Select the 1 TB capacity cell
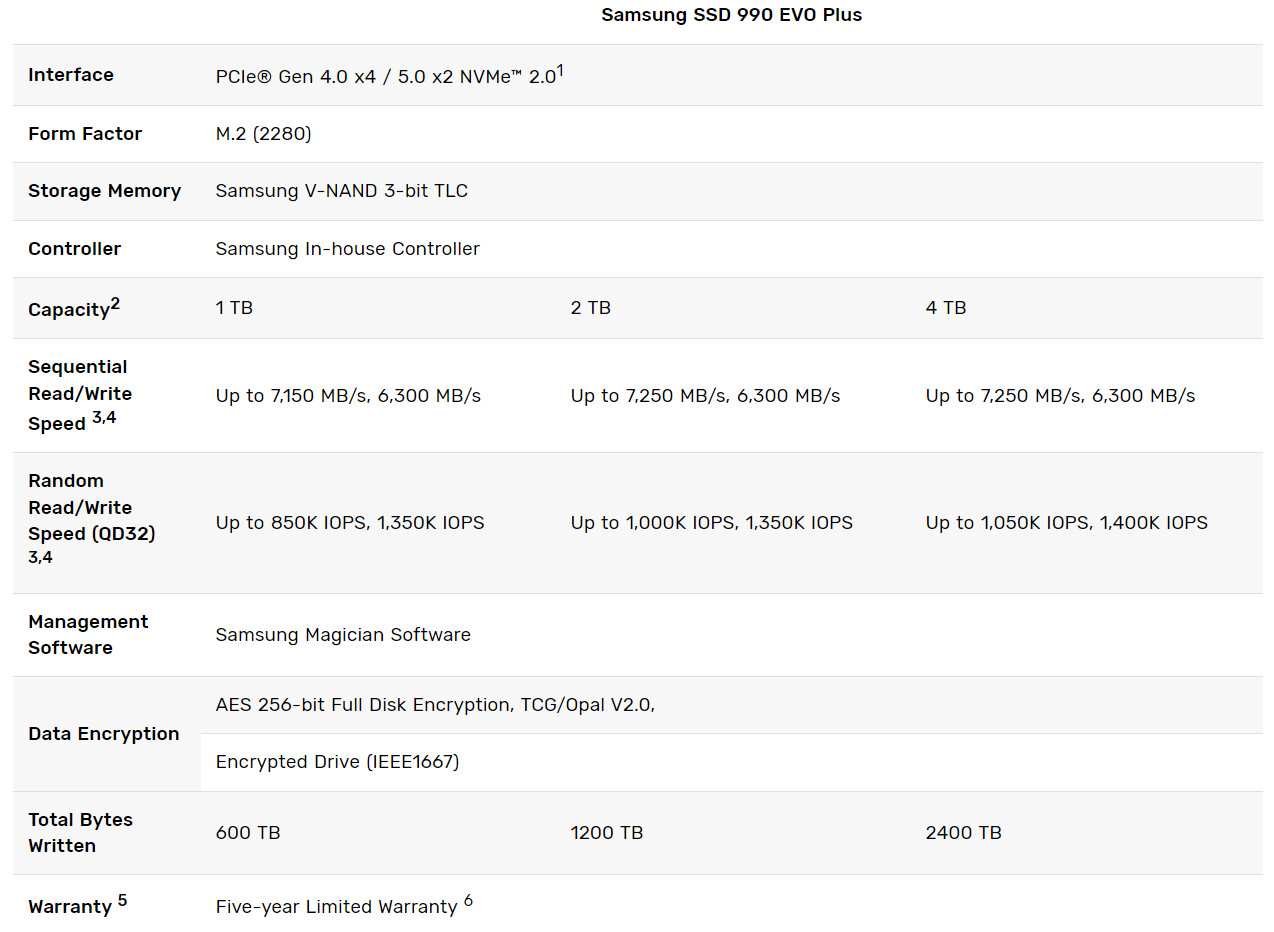The image size is (1274, 932). tap(234, 308)
